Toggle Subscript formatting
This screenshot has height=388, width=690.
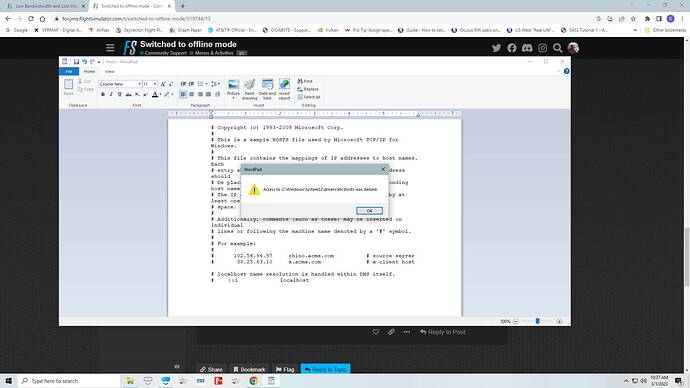click(137, 95)
